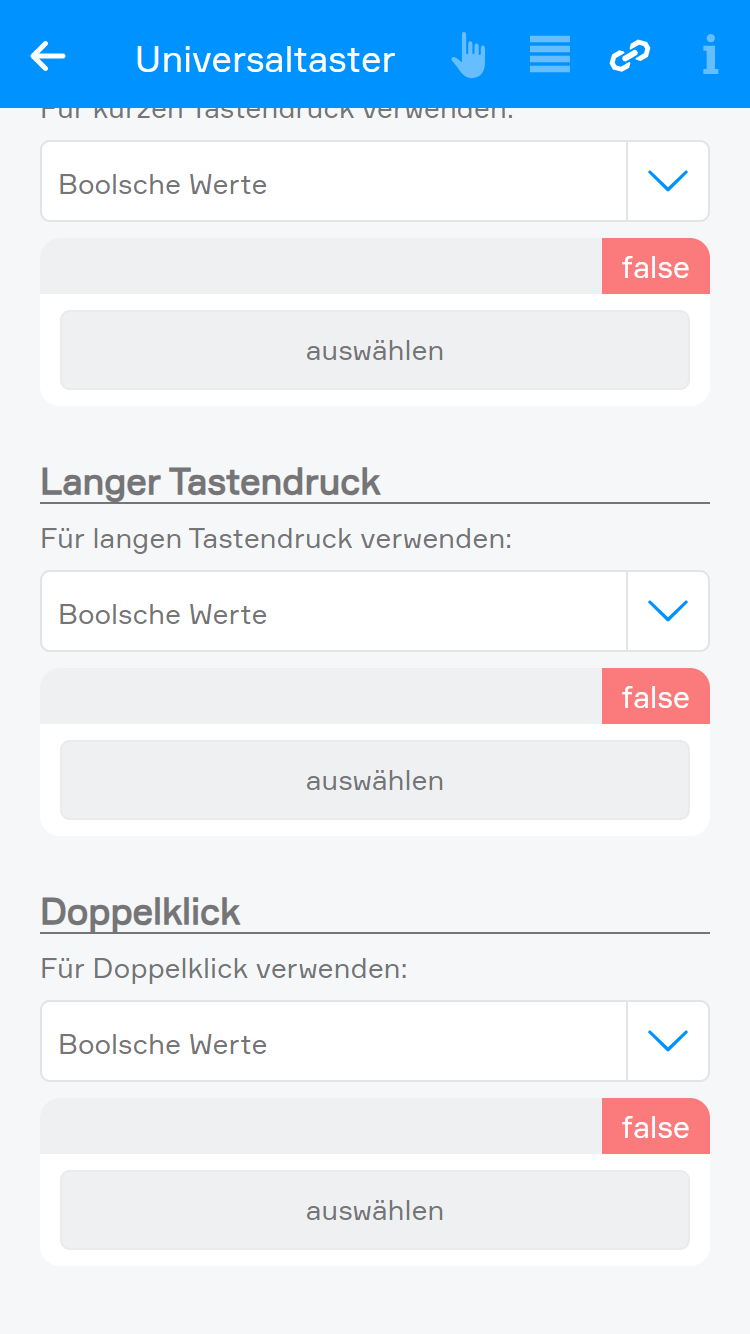
Task: Tap the back arrow in the header
Action: click(48, 57)
